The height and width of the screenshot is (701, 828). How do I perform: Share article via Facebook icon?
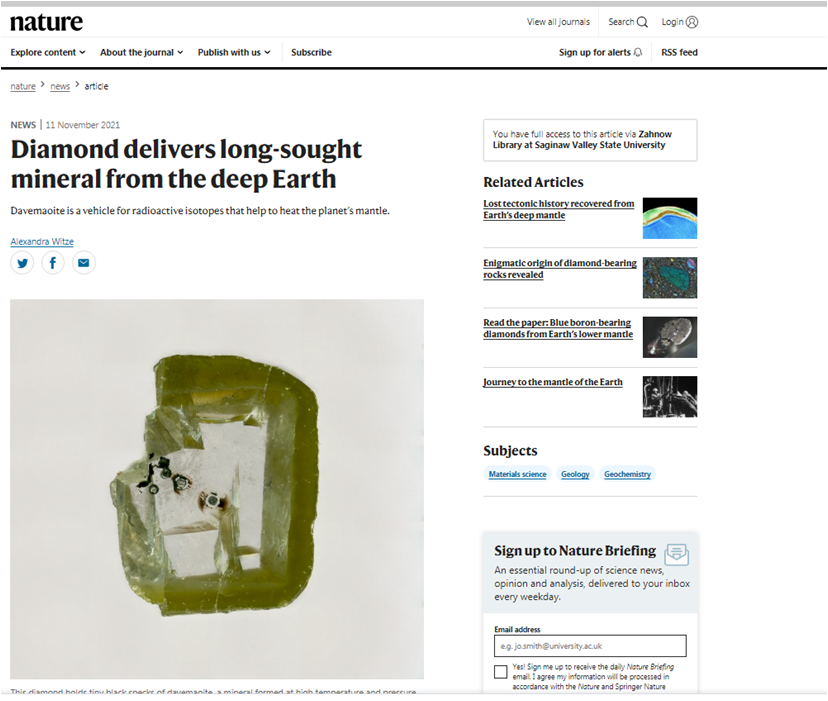coord(53,263)
